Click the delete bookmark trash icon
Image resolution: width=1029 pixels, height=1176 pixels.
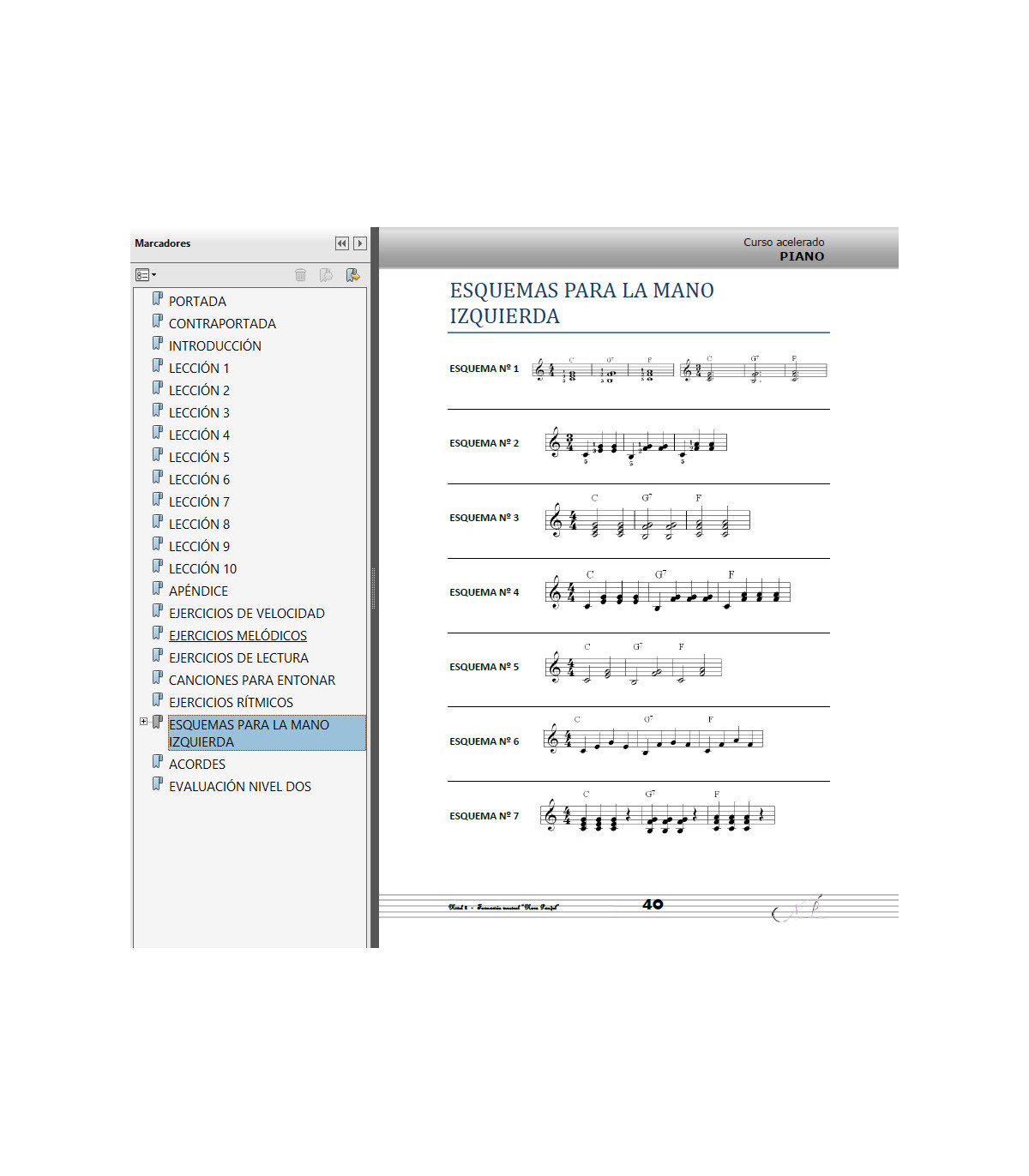coord(300,275)
